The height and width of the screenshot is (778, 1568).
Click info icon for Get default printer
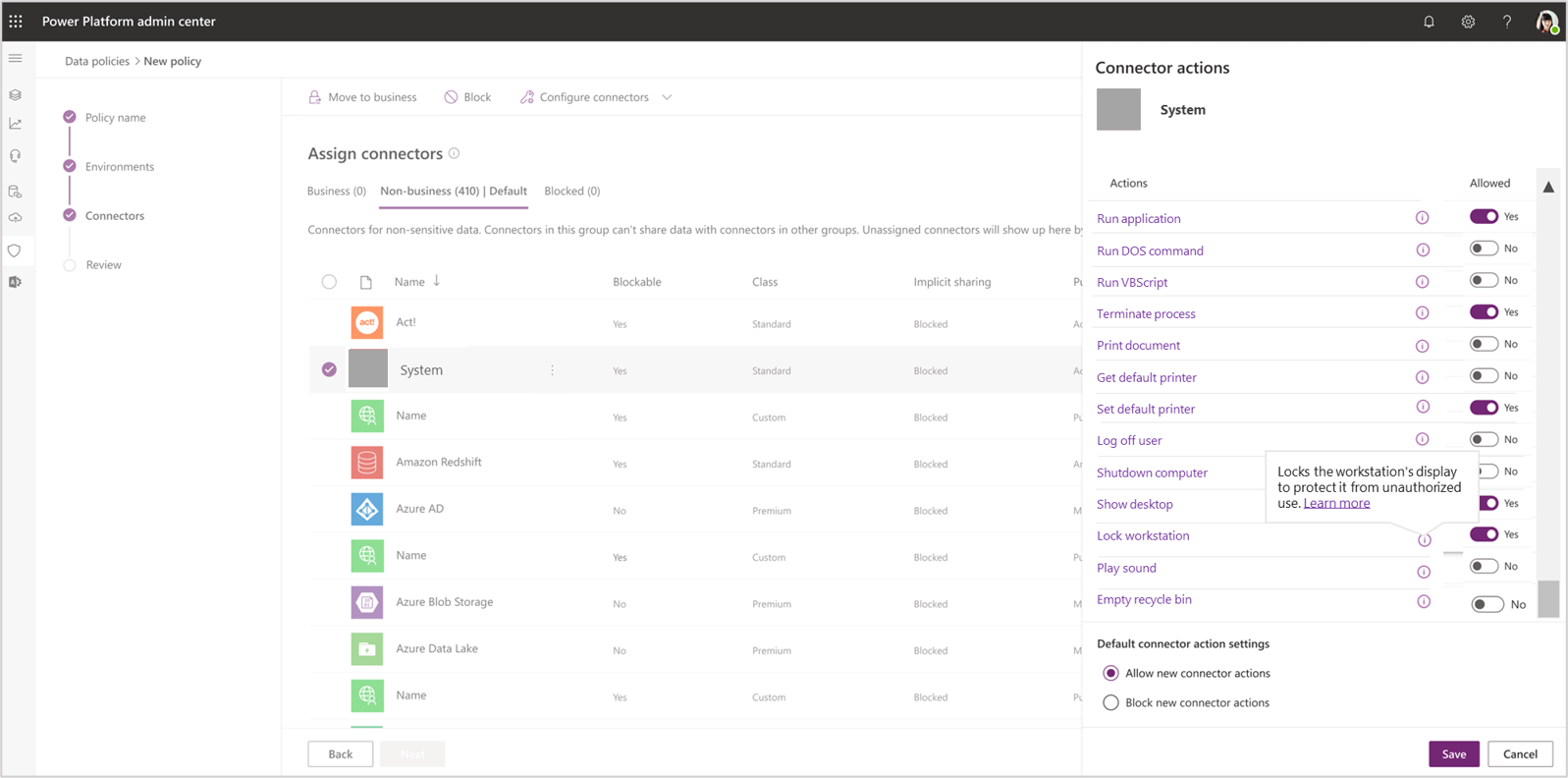(x=1422, y=377)
